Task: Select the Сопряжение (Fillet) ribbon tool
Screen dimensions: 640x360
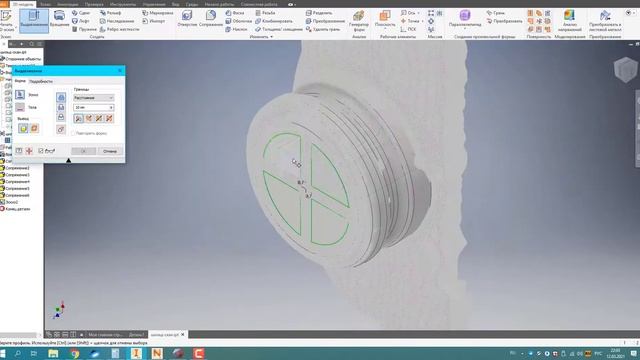Action: click(x=211, y=19)
